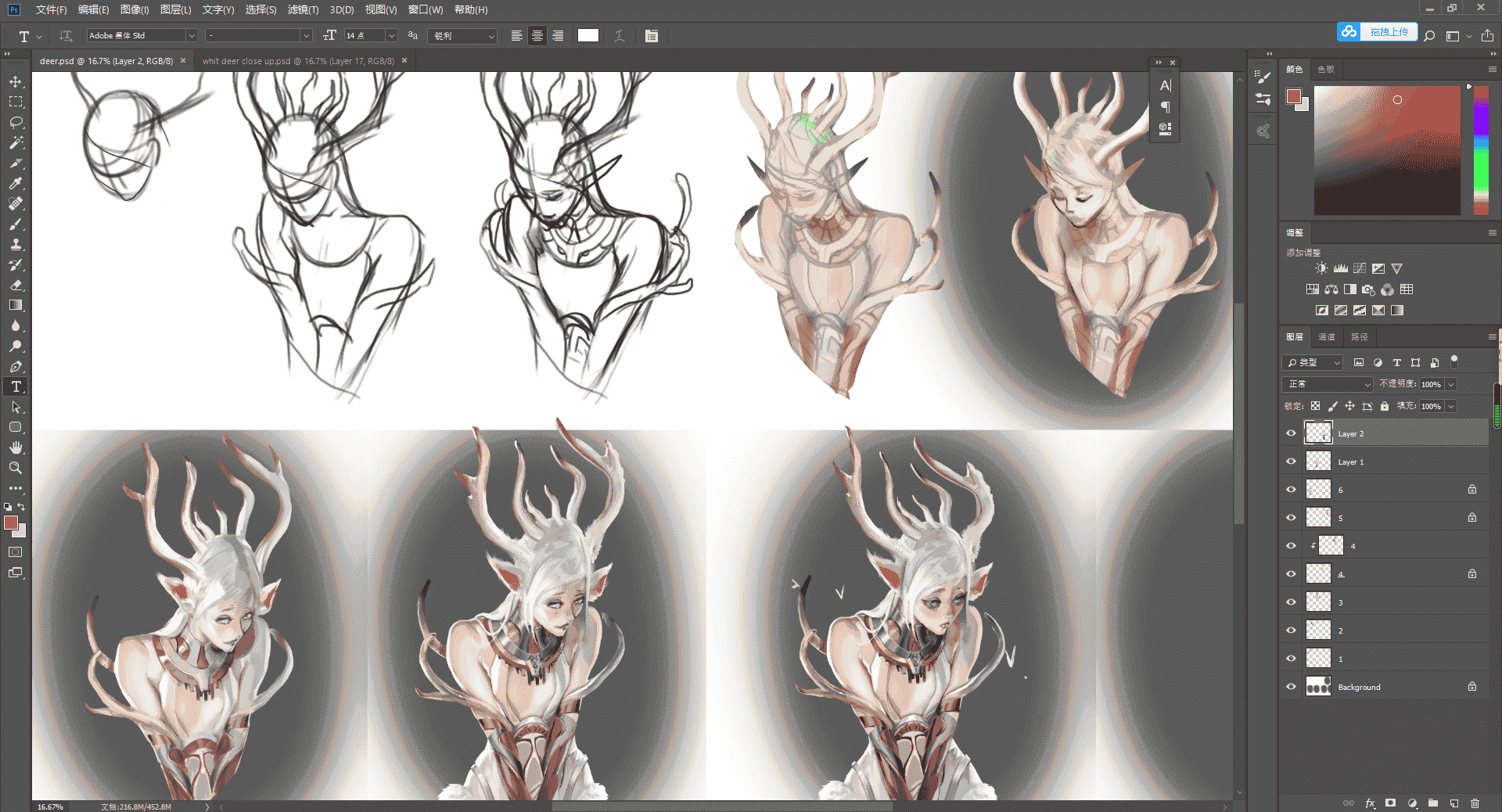The image size is (1502, 812).
Task: Open the 滤镜(T) menu
Action: tap(303, 10)
